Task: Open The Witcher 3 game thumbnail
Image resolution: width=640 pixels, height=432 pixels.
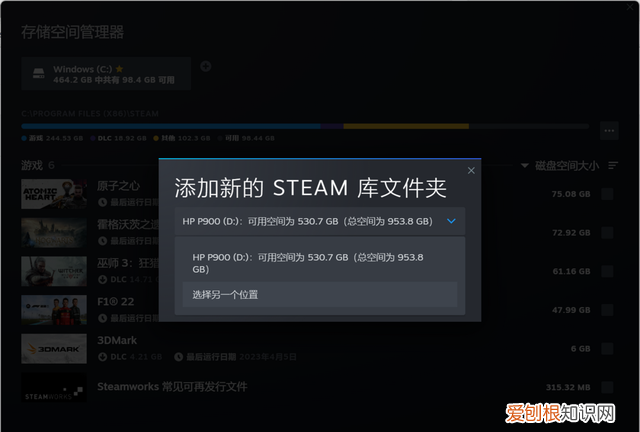Action: 54,271
